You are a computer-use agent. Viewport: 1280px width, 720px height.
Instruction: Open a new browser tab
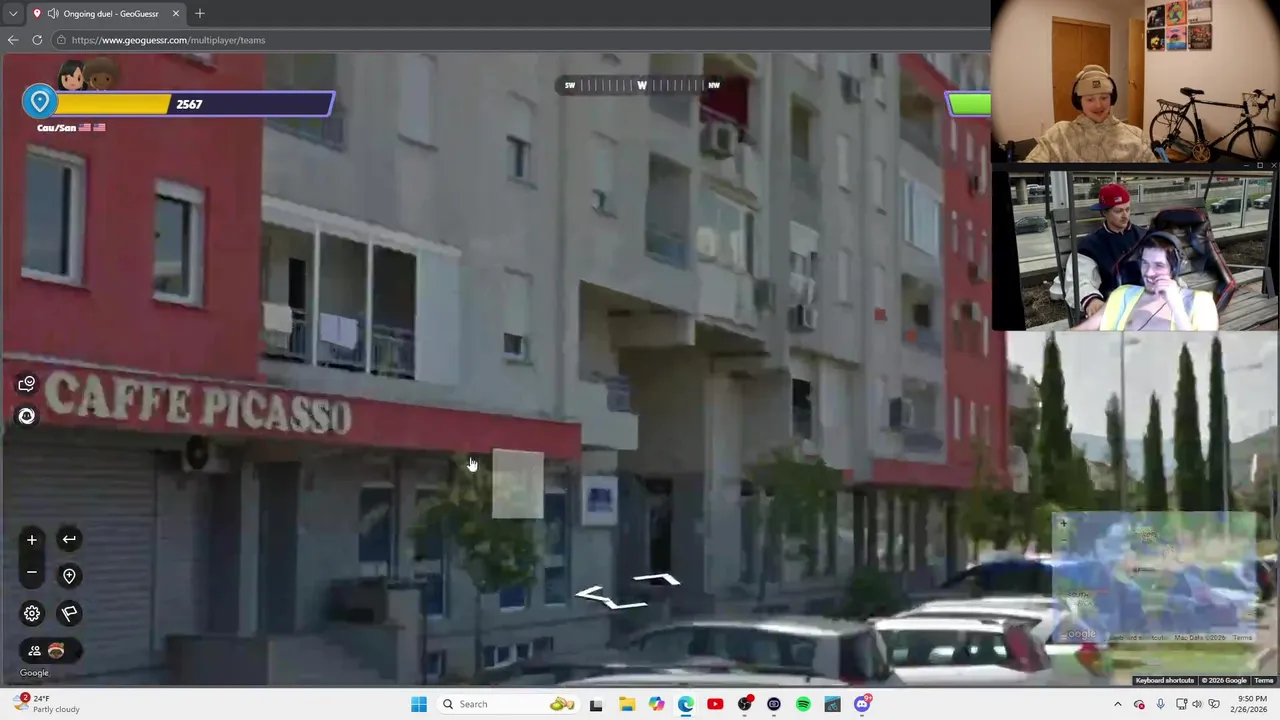pos(200,14)
